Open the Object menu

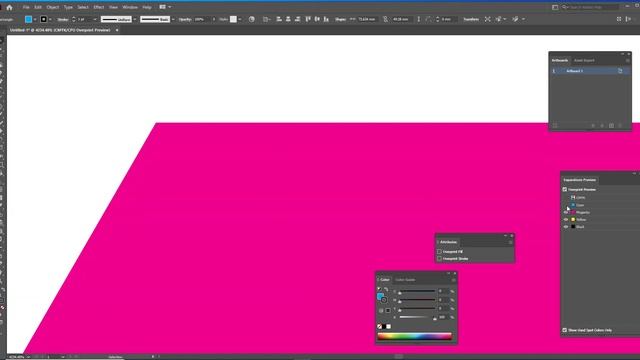point(53,7)
